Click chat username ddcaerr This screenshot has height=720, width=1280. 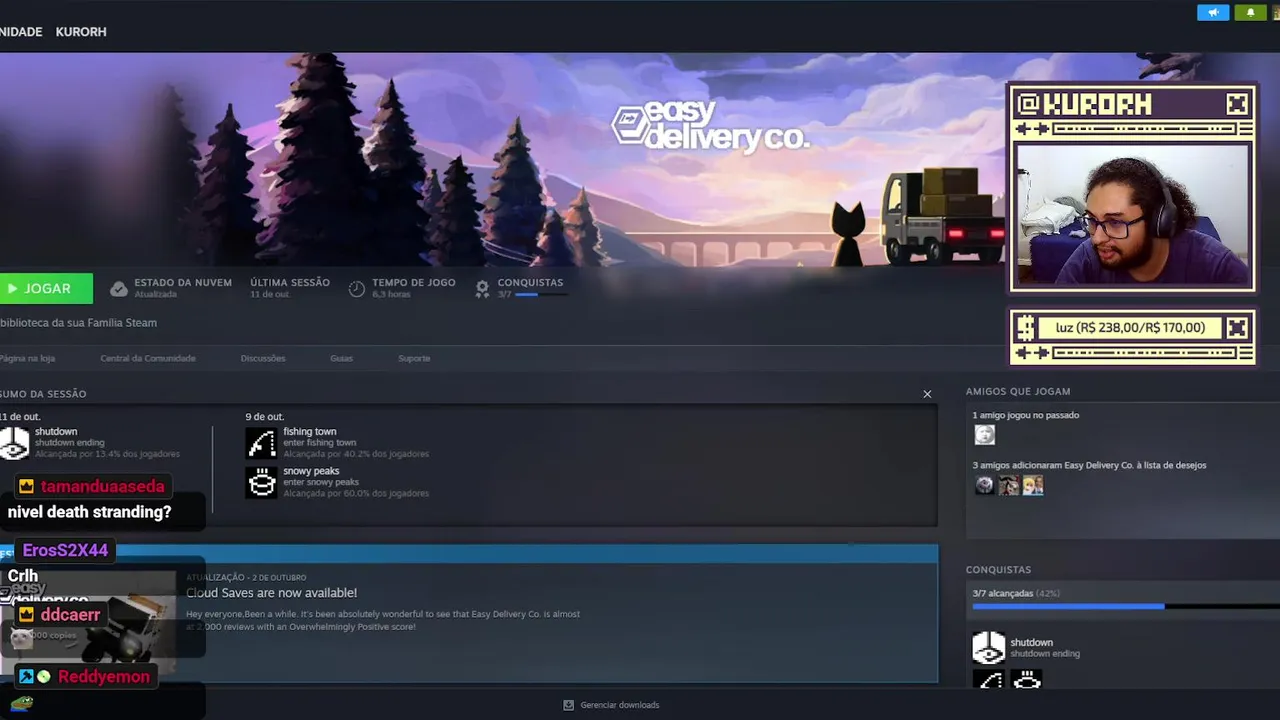pyautogui.click(x=70, y=614)
